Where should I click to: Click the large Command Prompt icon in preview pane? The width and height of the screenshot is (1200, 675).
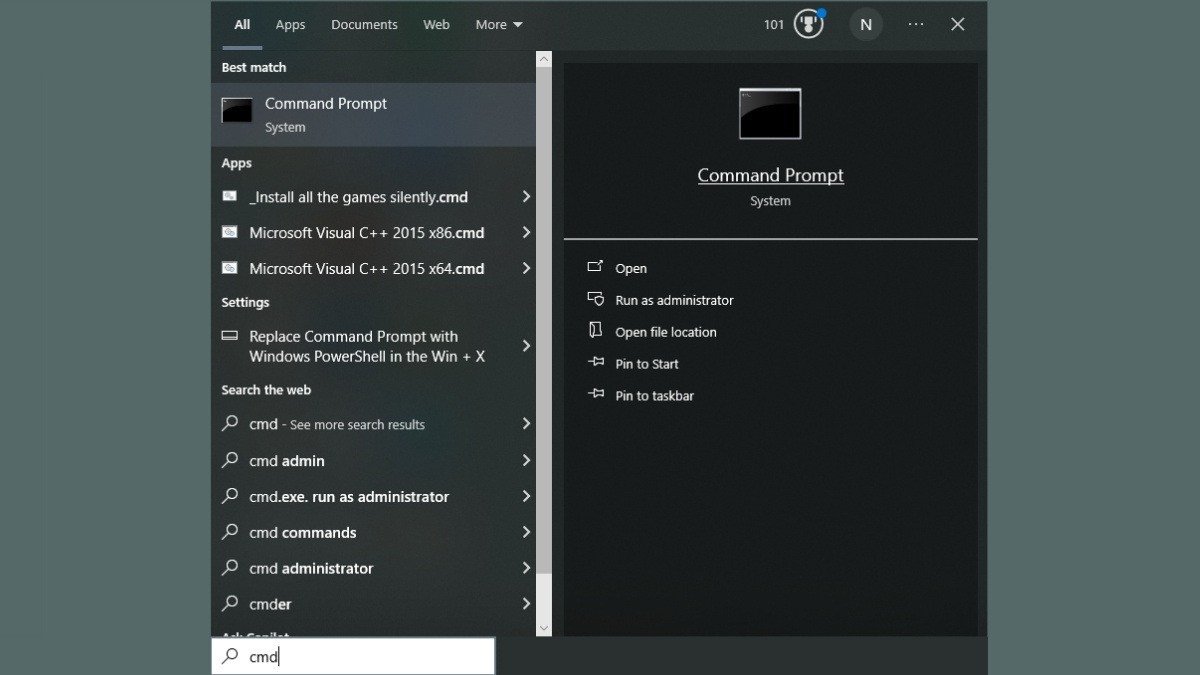tap(770, 113)
